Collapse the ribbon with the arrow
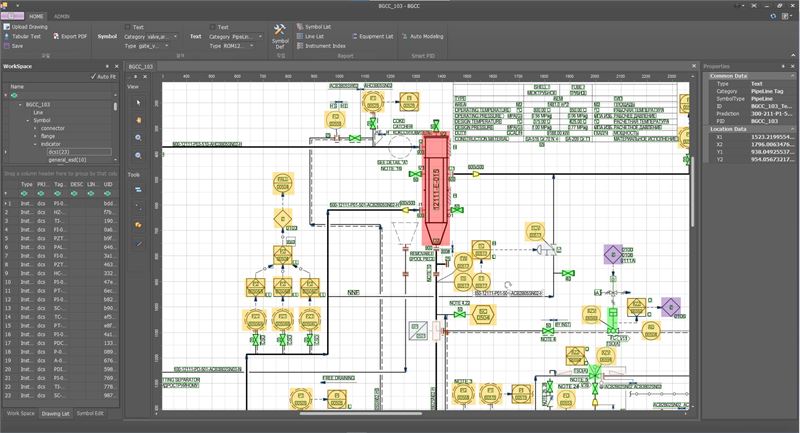800x433 pixels. tap(793, 55)
